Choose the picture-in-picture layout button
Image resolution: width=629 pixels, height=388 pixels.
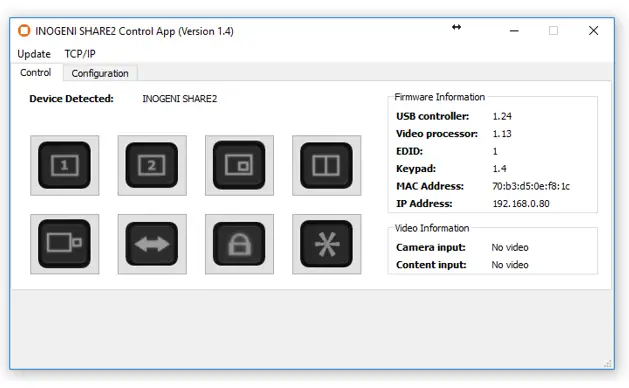239,165
